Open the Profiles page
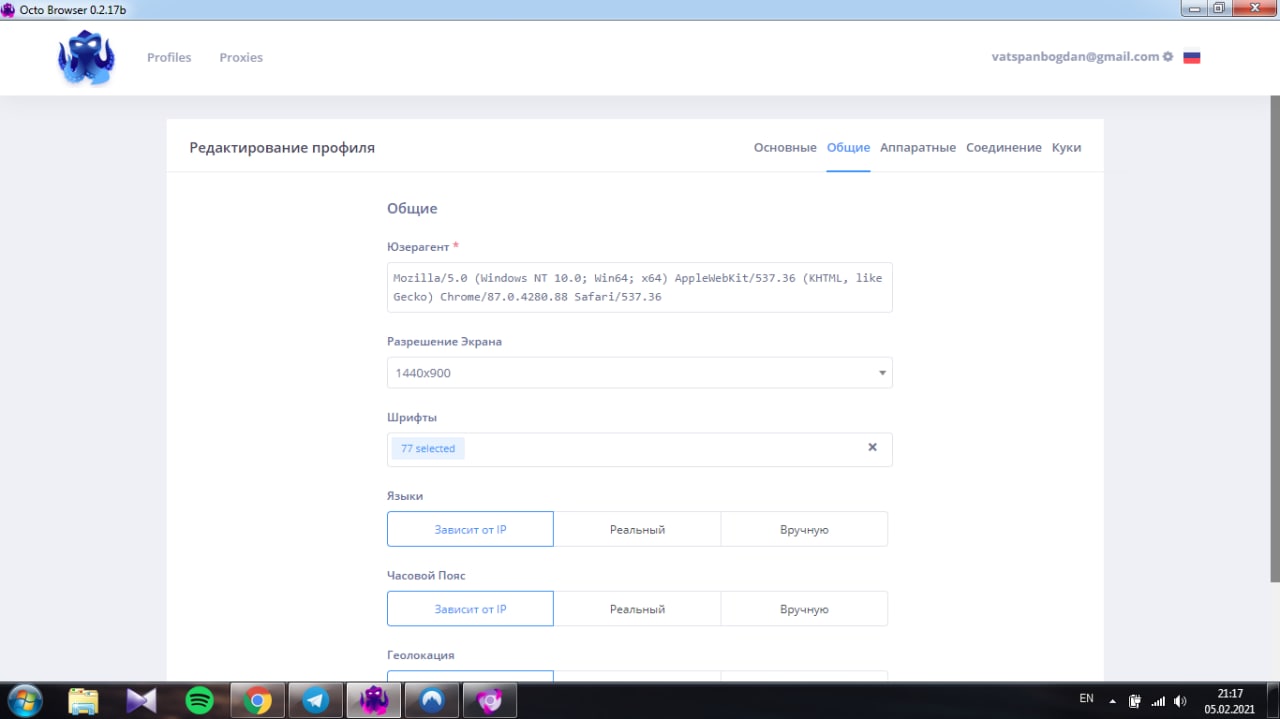 click(169, 57)
